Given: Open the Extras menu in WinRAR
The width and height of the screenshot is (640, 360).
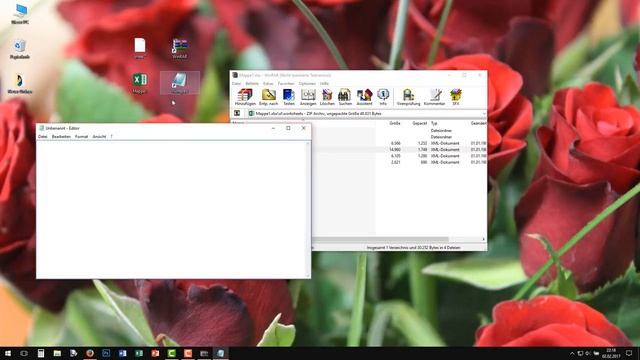Looking at the screenshot, I should 268,83.
